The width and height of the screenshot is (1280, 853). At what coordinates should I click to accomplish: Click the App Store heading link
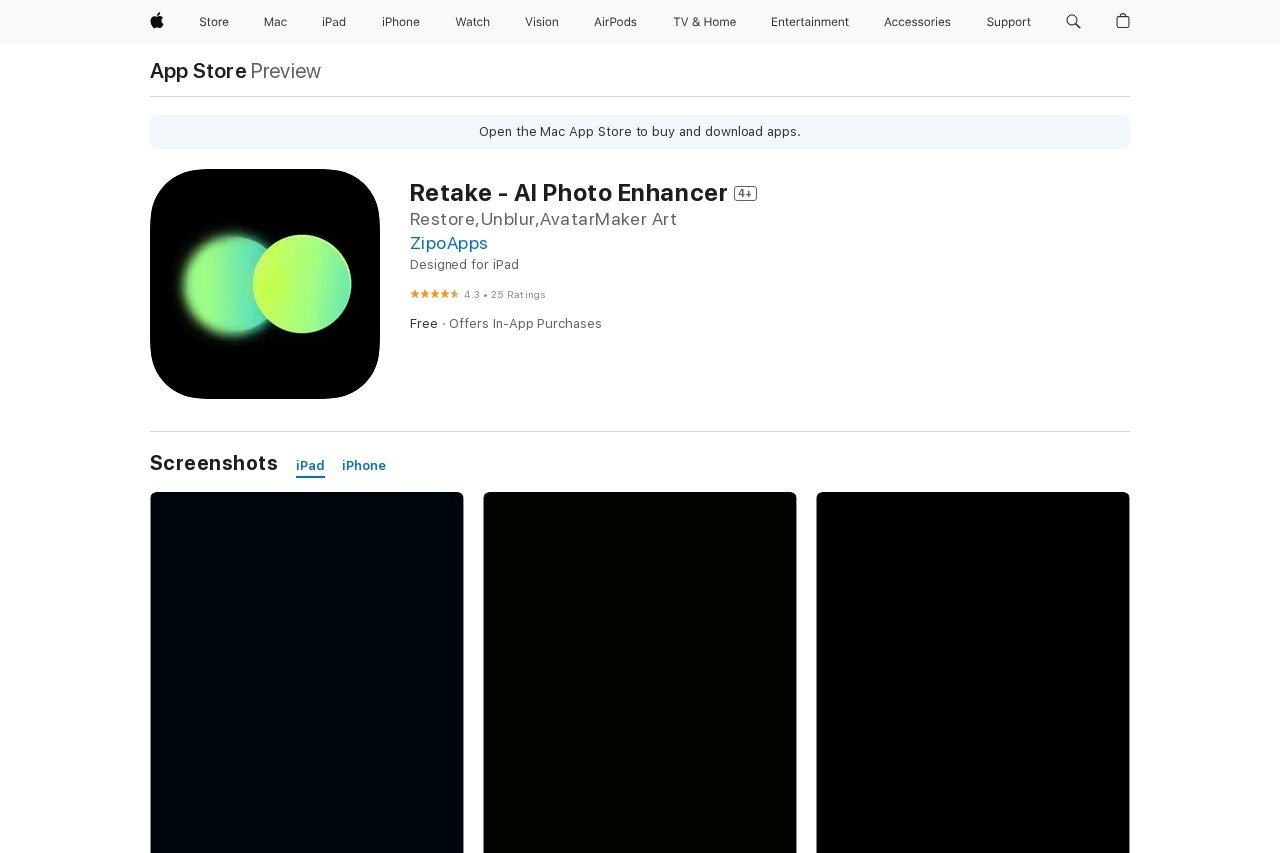point(198,71)
